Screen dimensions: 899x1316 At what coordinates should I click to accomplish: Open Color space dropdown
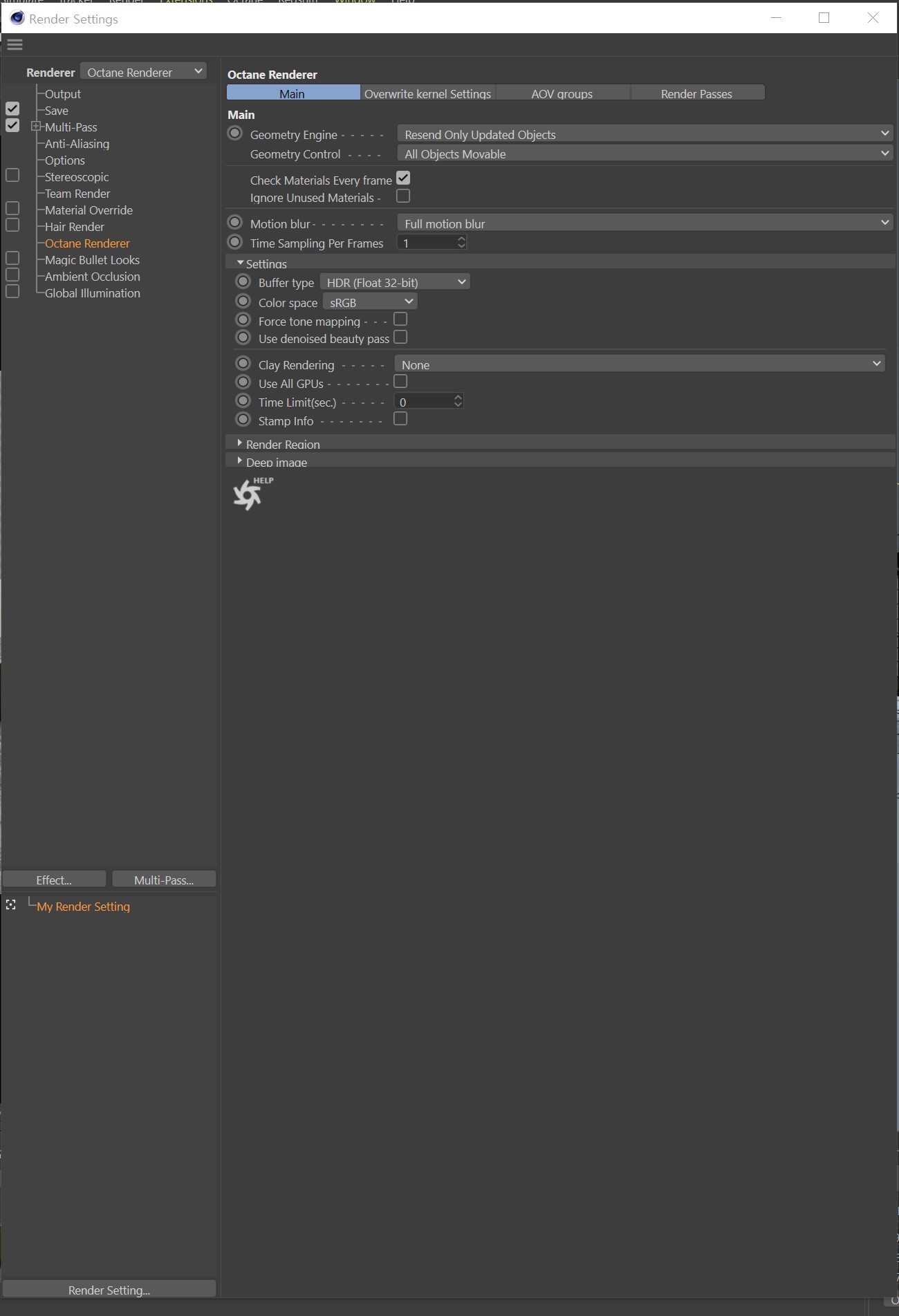point(370,302)
